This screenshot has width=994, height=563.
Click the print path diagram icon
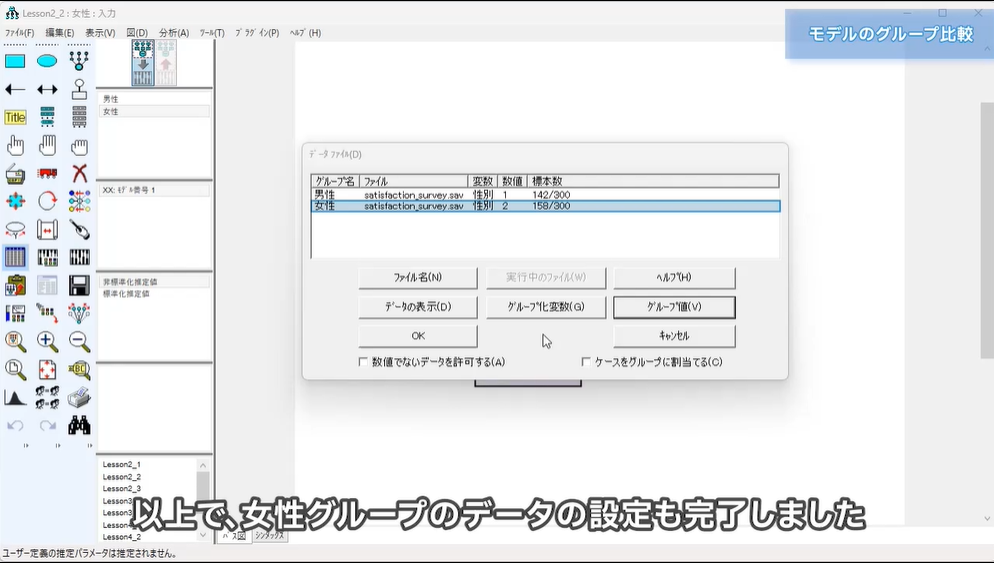(x=79, y=398)
